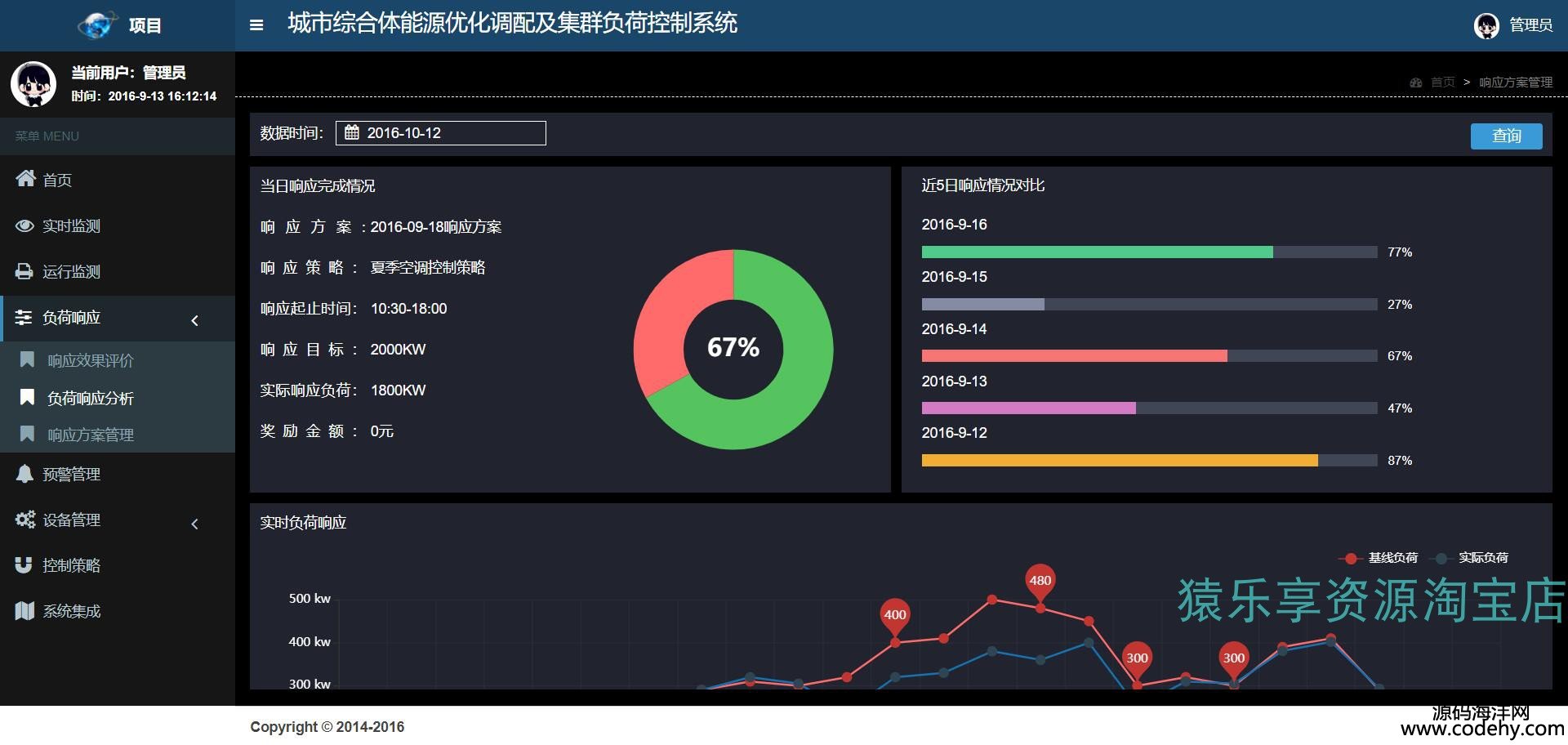The image size is (1568, 745).
Task: Open the top-right admin avatar
Action: point(1486,26)
